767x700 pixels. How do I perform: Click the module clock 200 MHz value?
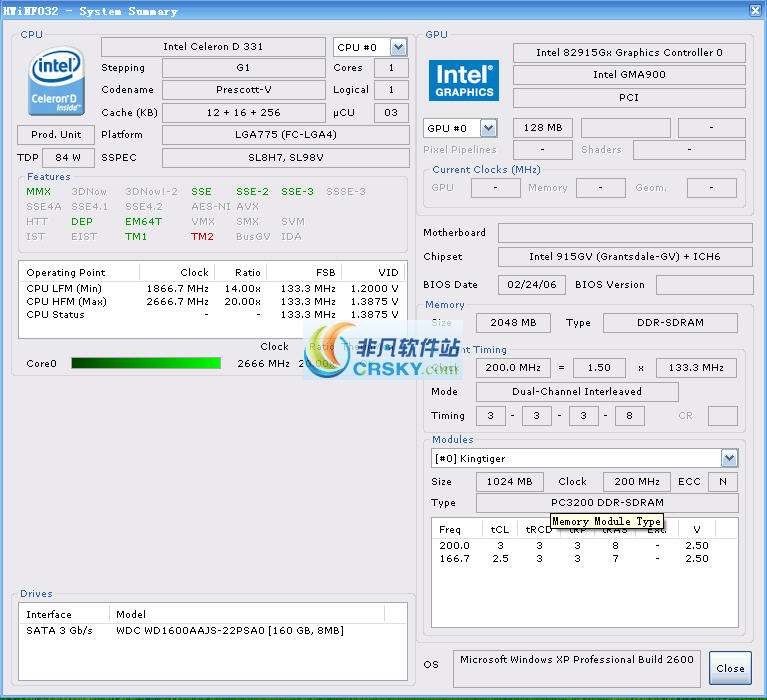[x=637, y=482]
